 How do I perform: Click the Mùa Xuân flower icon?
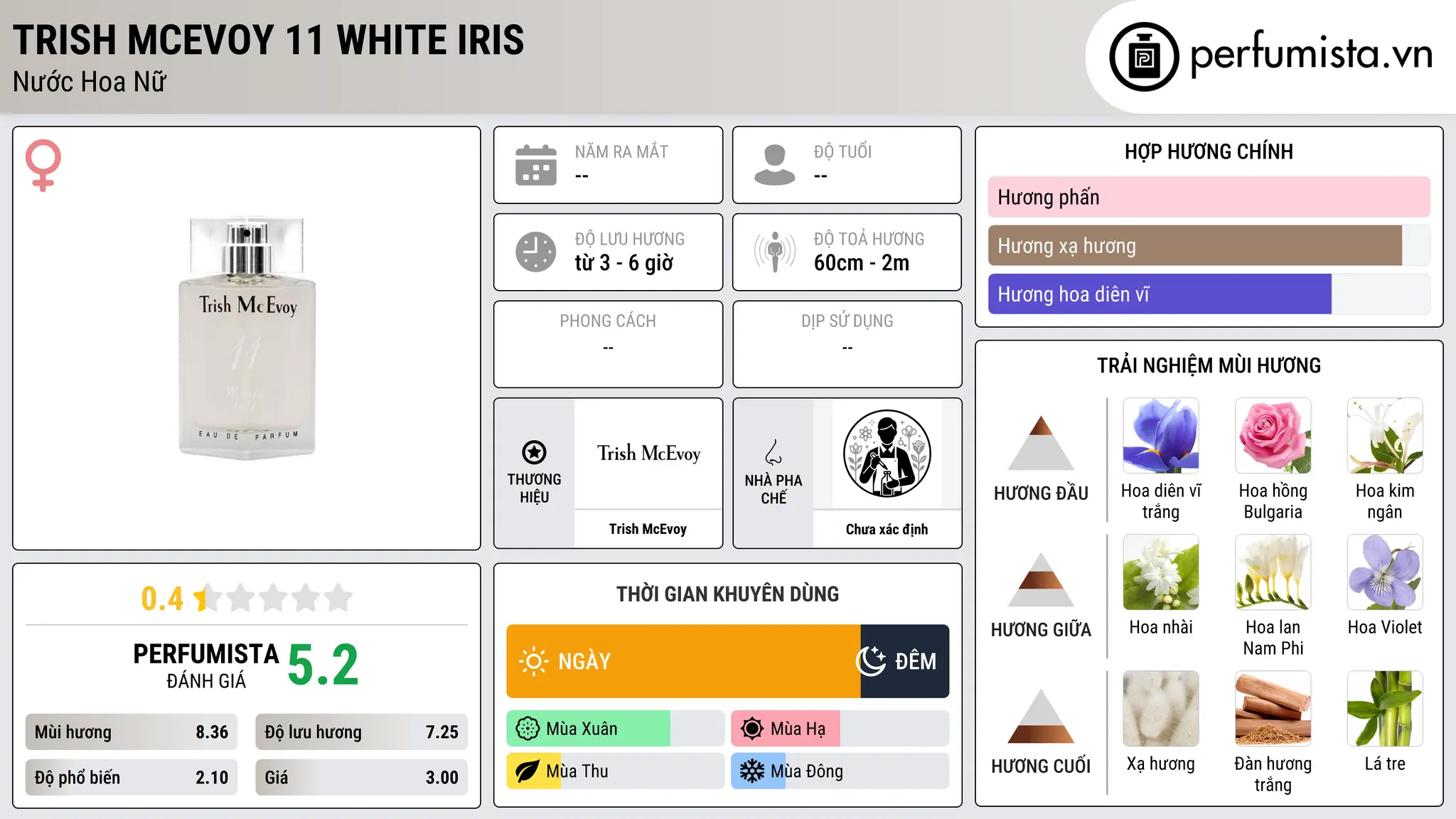(528, 729)
